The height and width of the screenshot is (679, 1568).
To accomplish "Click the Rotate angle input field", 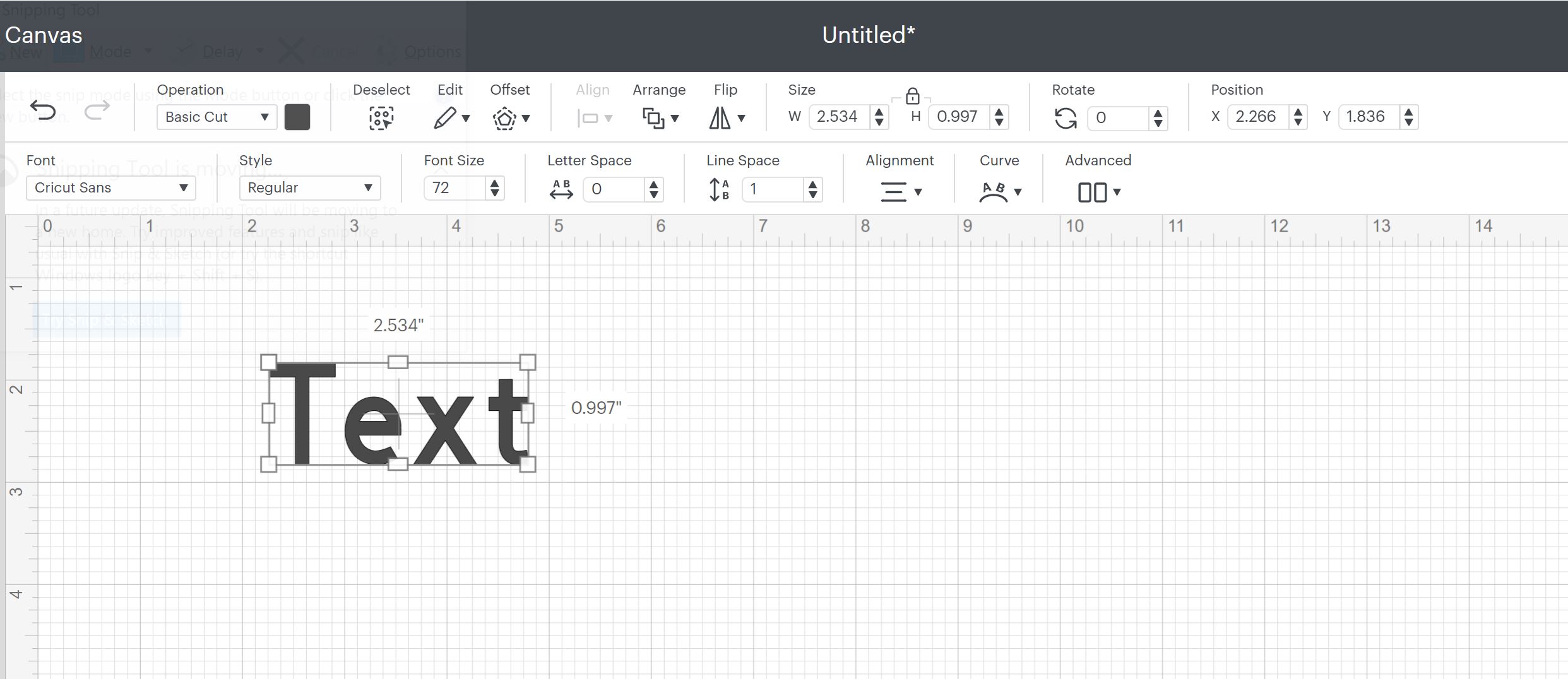I will click(1117, 118).
